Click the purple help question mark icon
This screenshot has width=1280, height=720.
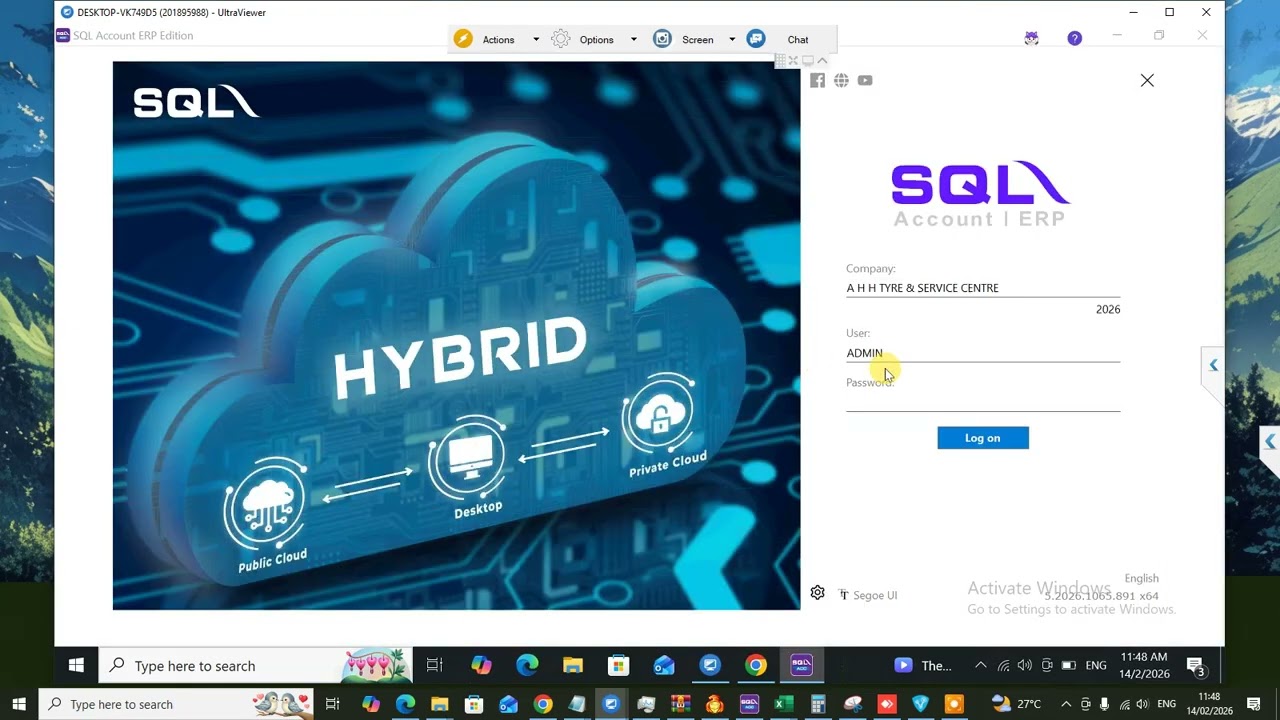(x=1074, y=38)
